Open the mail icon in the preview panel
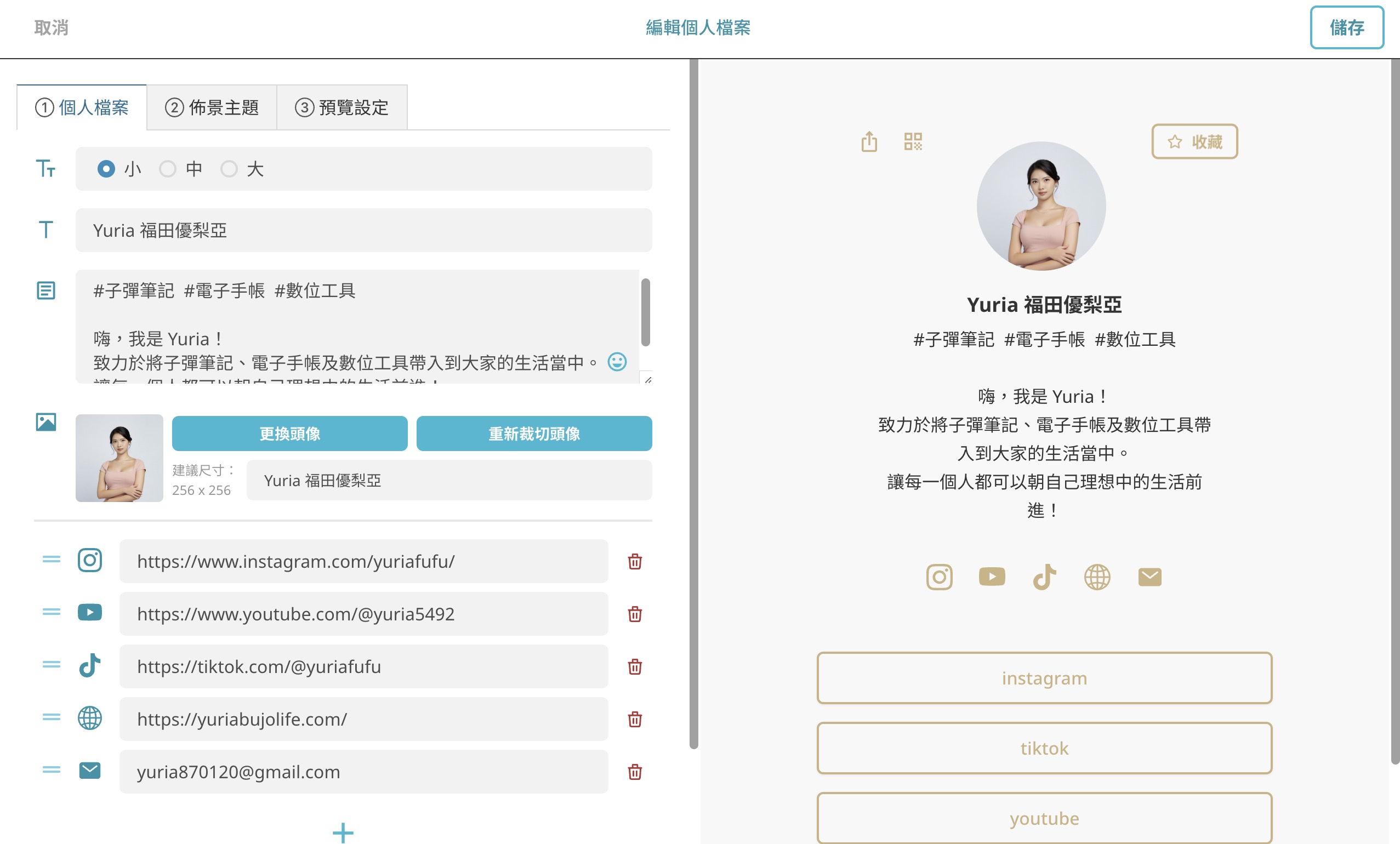Image resolution: width=1400 pixels, height=844 pixels. coord(1150,577)
